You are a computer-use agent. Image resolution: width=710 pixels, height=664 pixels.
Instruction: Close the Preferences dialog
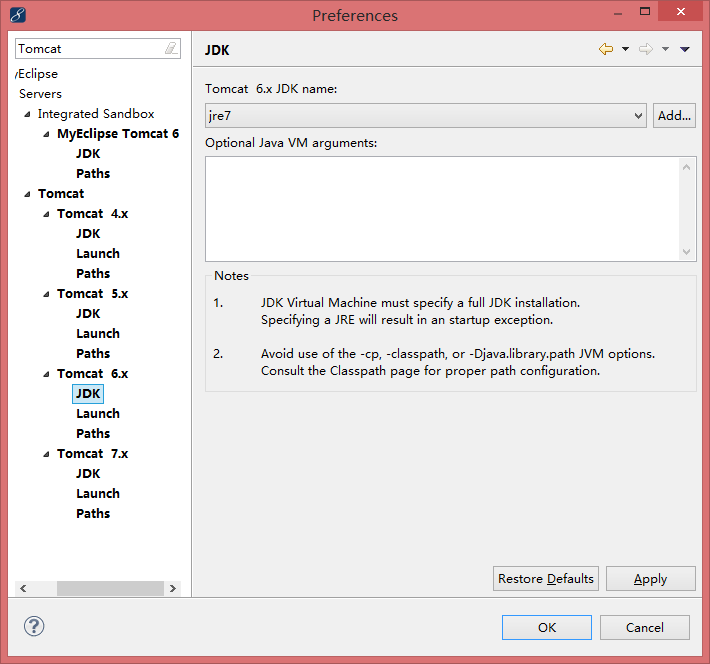click(681, 11)
